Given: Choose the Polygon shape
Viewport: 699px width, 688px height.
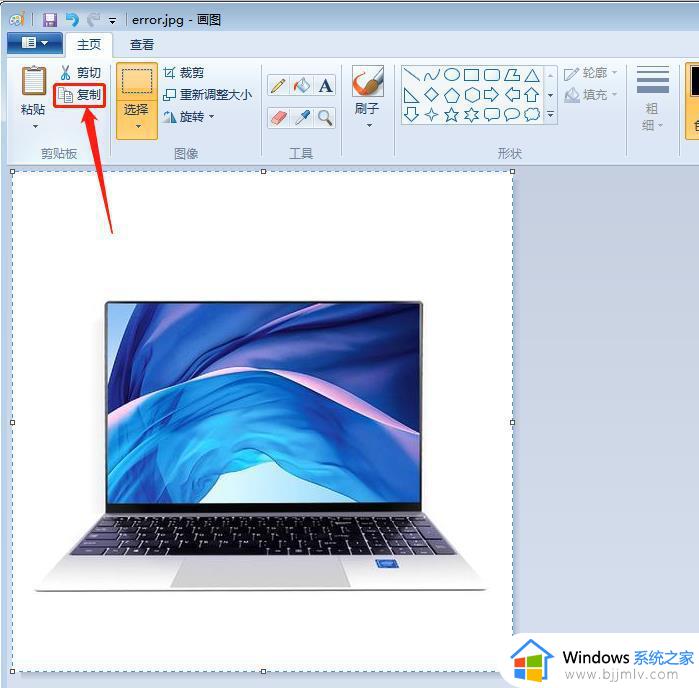Looking at the screenshot, I should [512, 74].
